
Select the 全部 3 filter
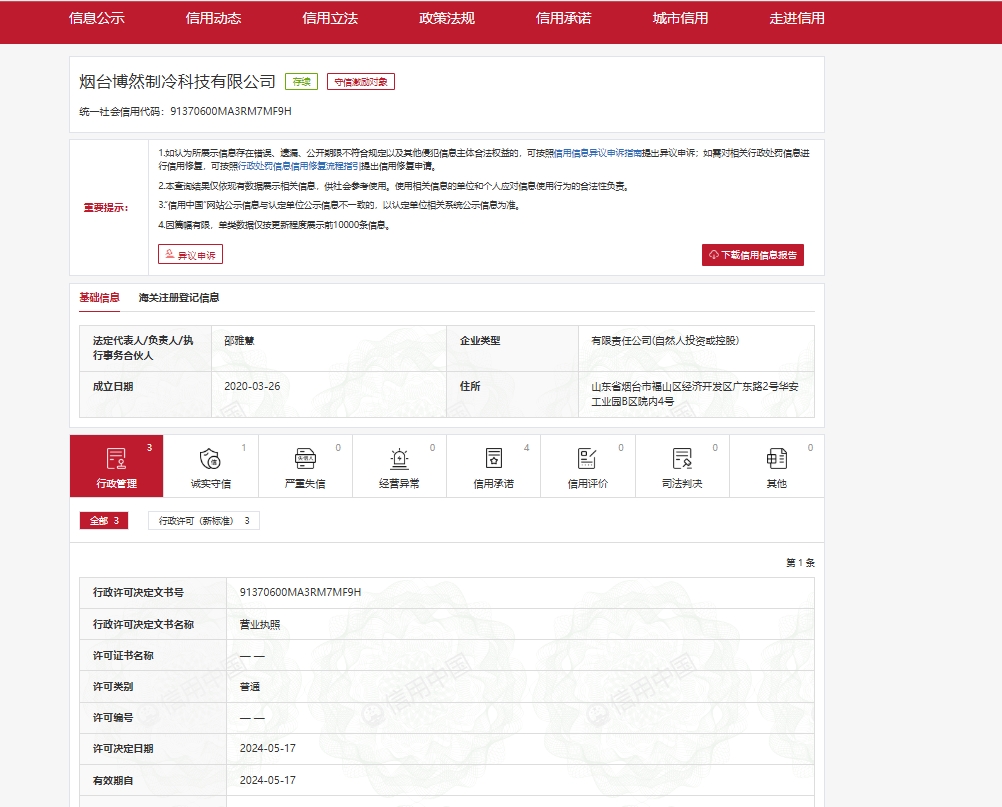(104, 521)
